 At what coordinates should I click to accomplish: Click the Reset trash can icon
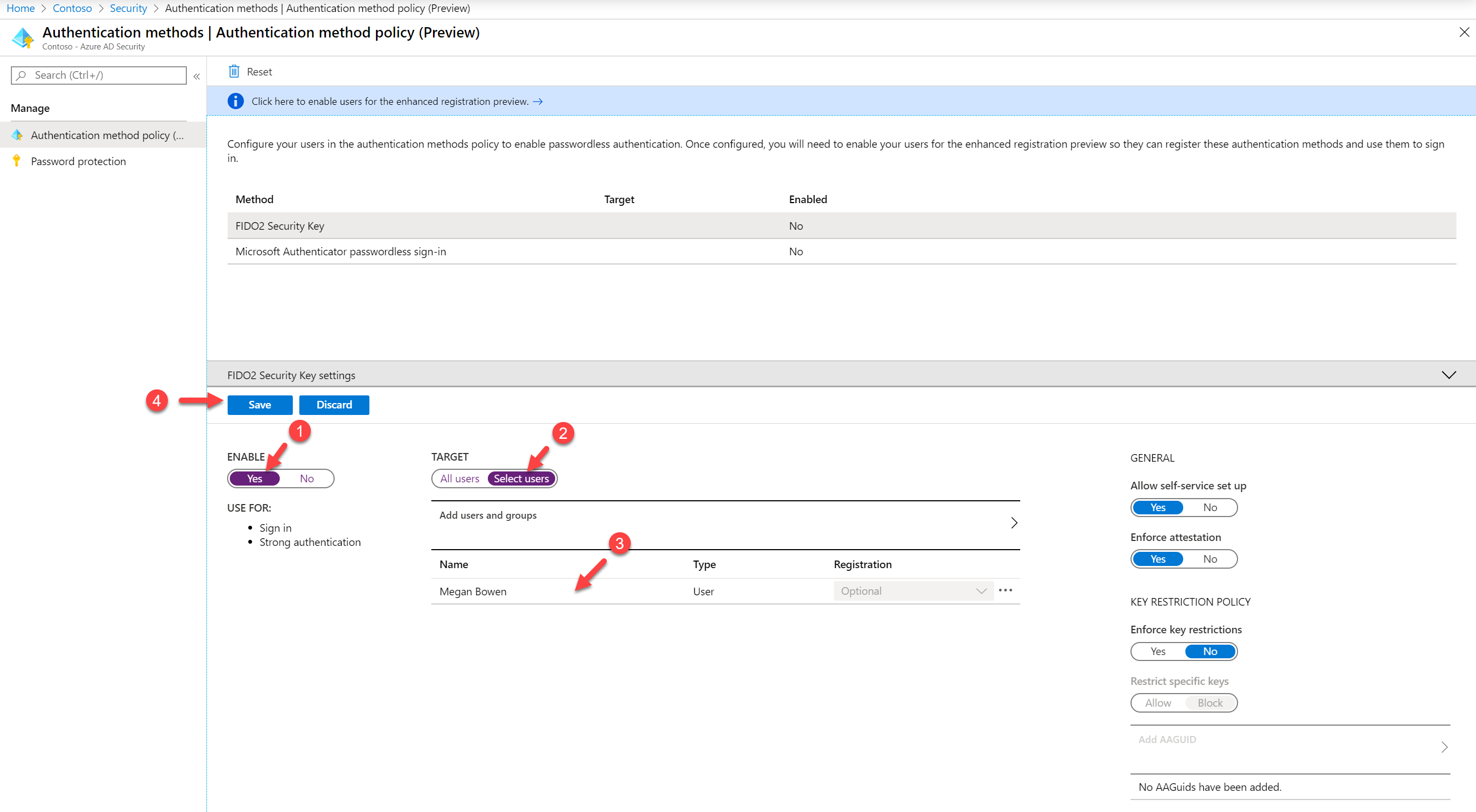[x=234, y=71]
